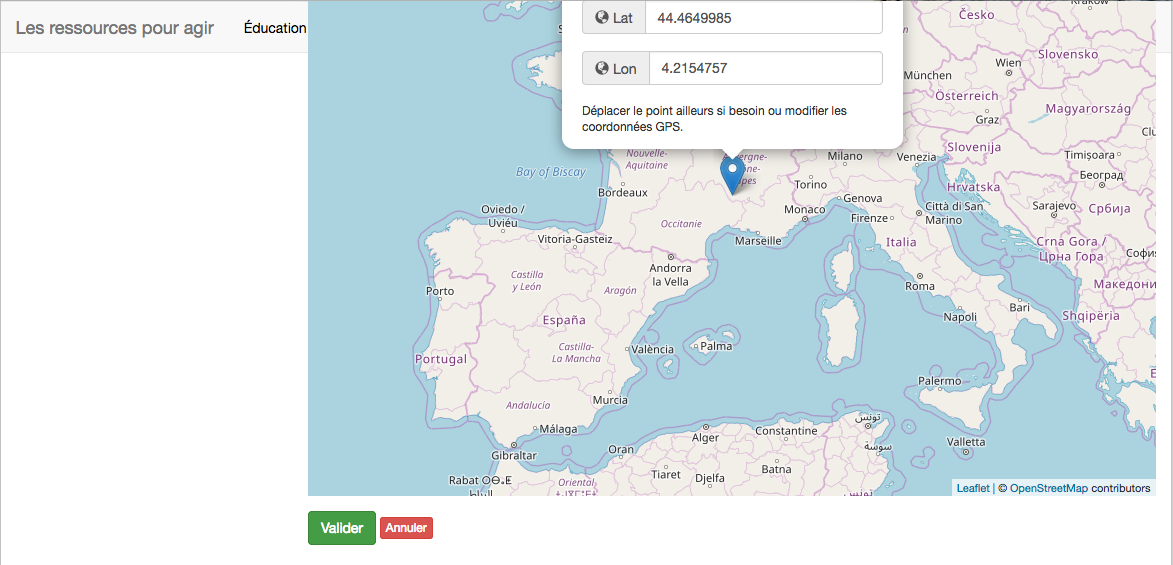The width and height of the screenshot is (1173, 565).
Task: Click the Constantine city label
Action: [x=785, y=431]
